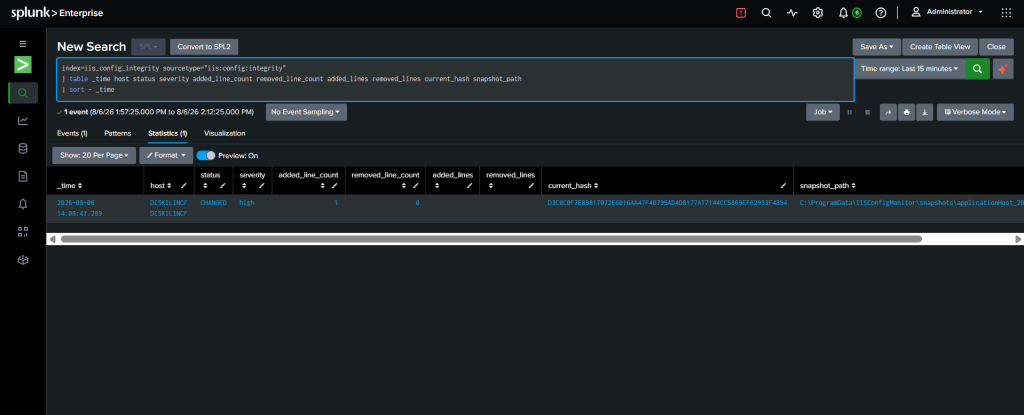Viewport: 1024px width, 415px height.
Task: Open the Time range Last 15 minutes picker
Action: [910, 69]
